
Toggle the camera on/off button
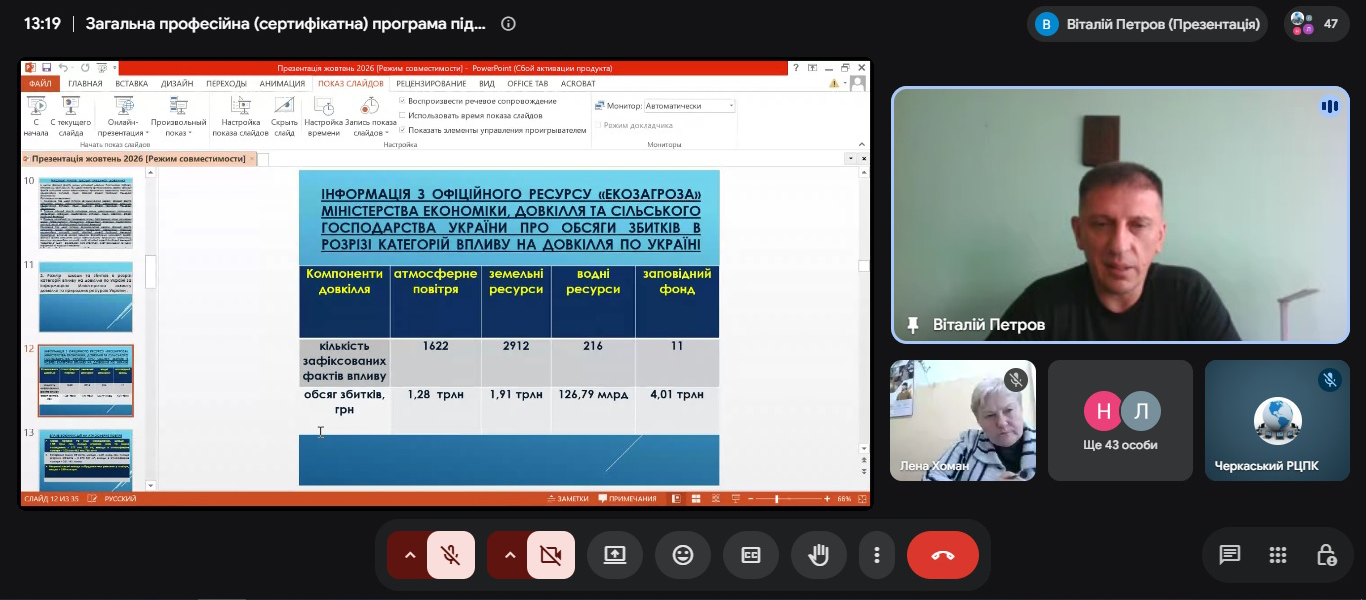click(x=551, y=555)
